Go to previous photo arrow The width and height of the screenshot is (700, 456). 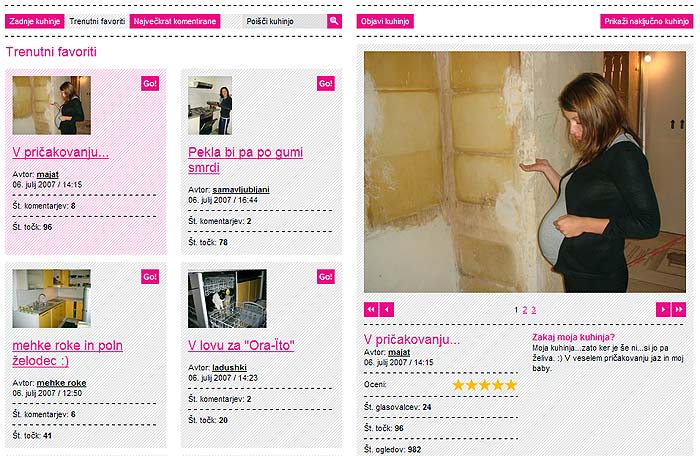coord(387,310)
